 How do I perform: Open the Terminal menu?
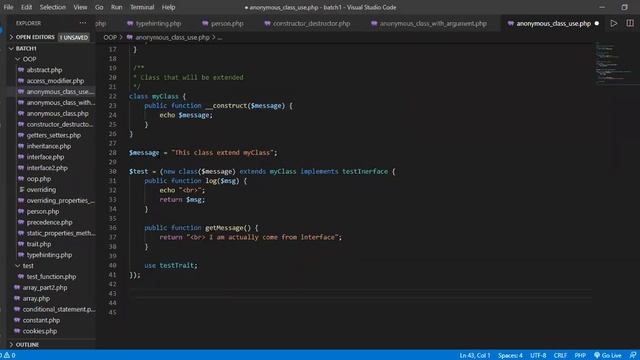point(142,7)
